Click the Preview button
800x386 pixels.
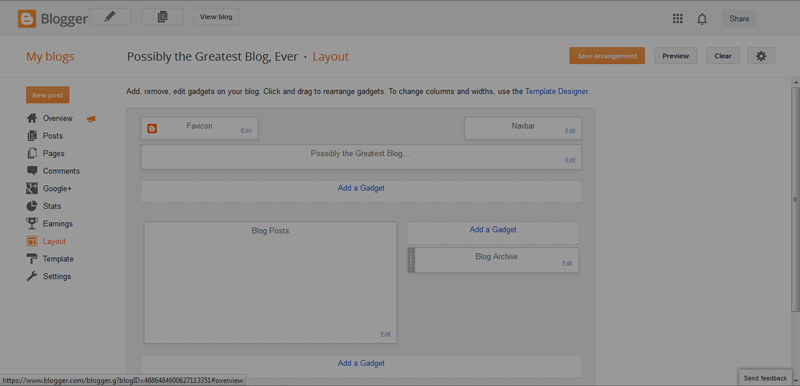click(x=676, y=56)
